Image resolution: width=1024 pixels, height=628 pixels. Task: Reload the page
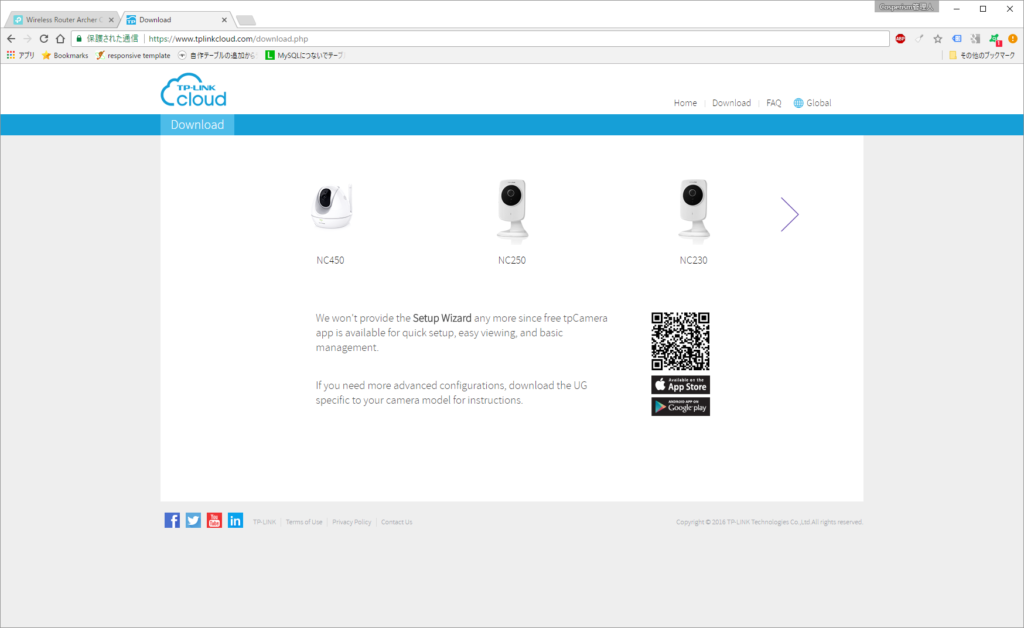(x=44, y=39)
